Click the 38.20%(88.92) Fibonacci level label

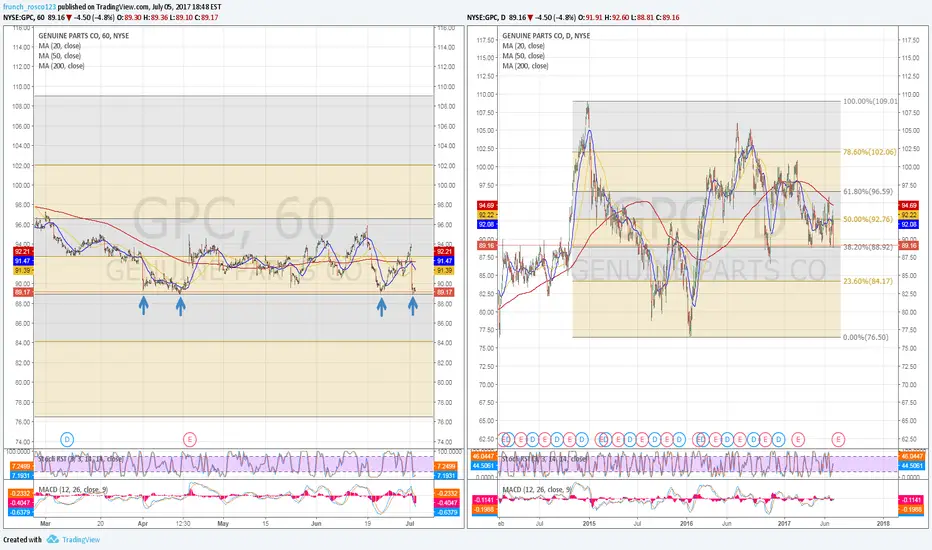pos(868,247)
